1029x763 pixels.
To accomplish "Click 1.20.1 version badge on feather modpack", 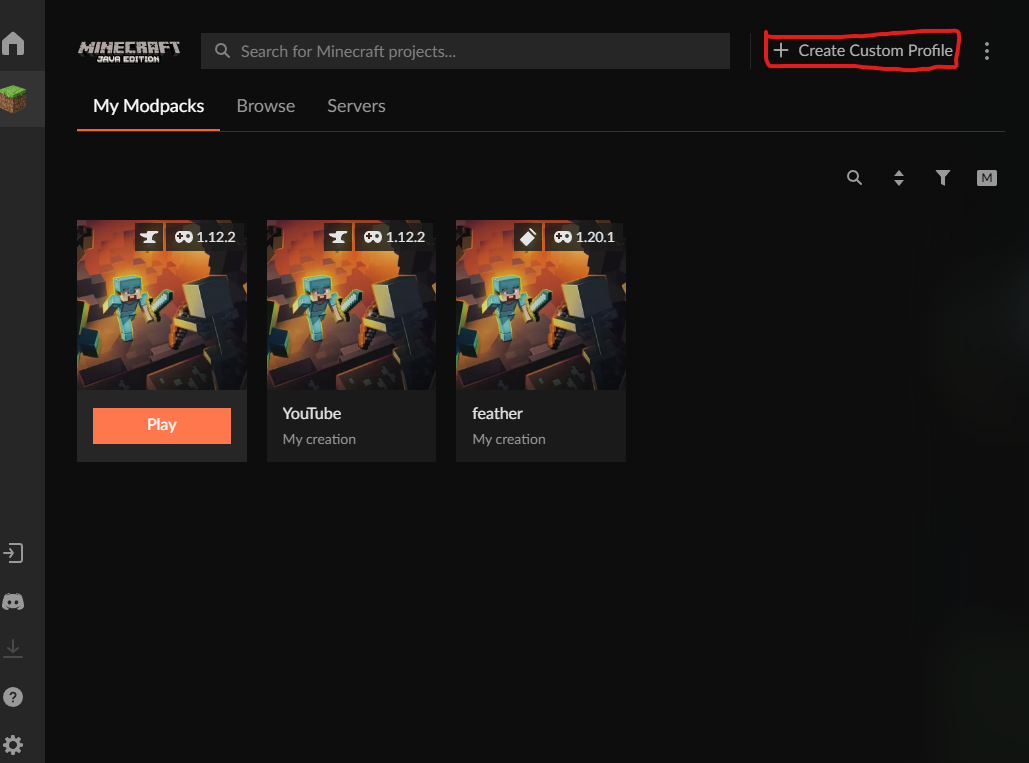I will [584, 237].
